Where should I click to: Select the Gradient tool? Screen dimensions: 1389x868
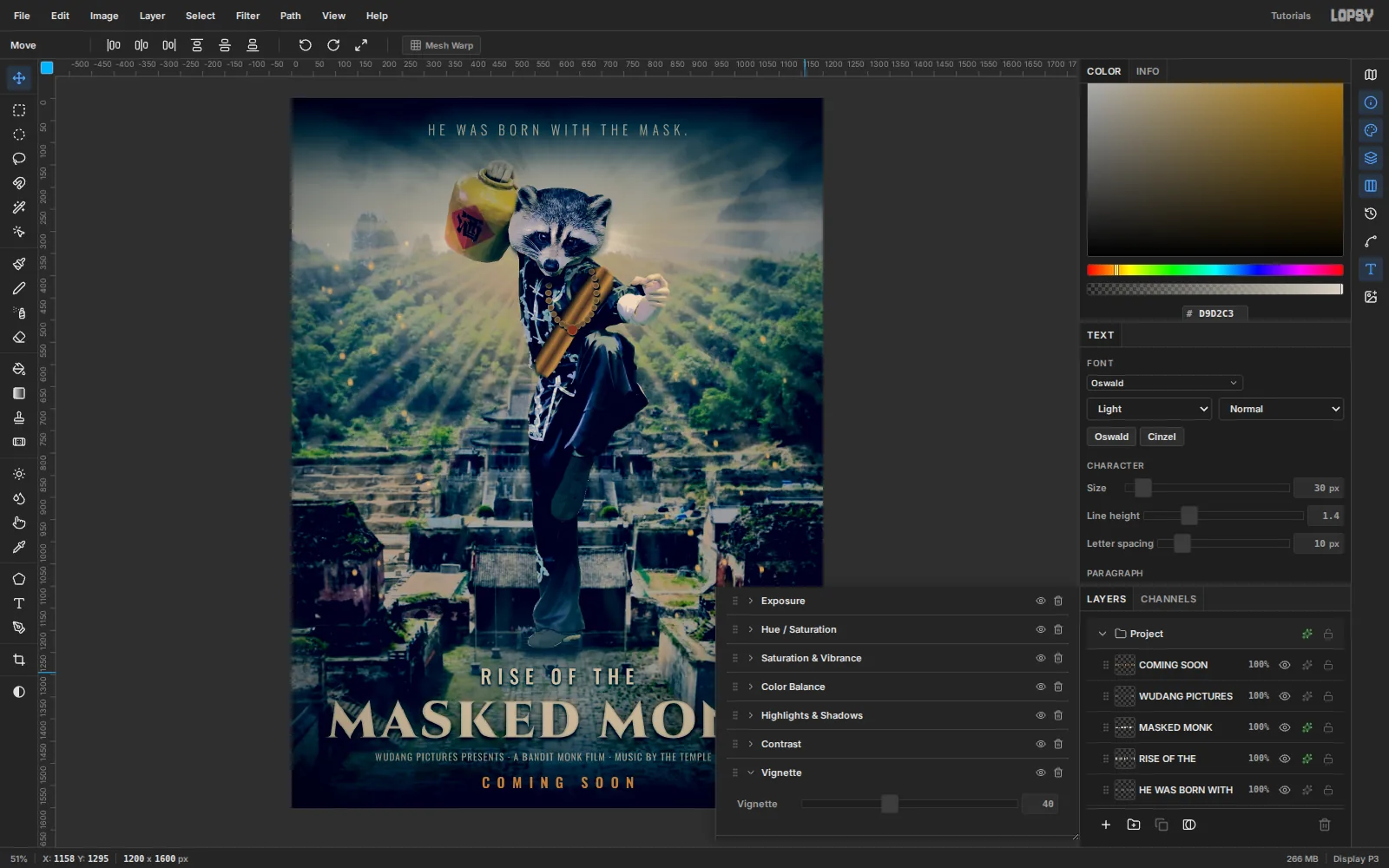[x=18, y=393]
